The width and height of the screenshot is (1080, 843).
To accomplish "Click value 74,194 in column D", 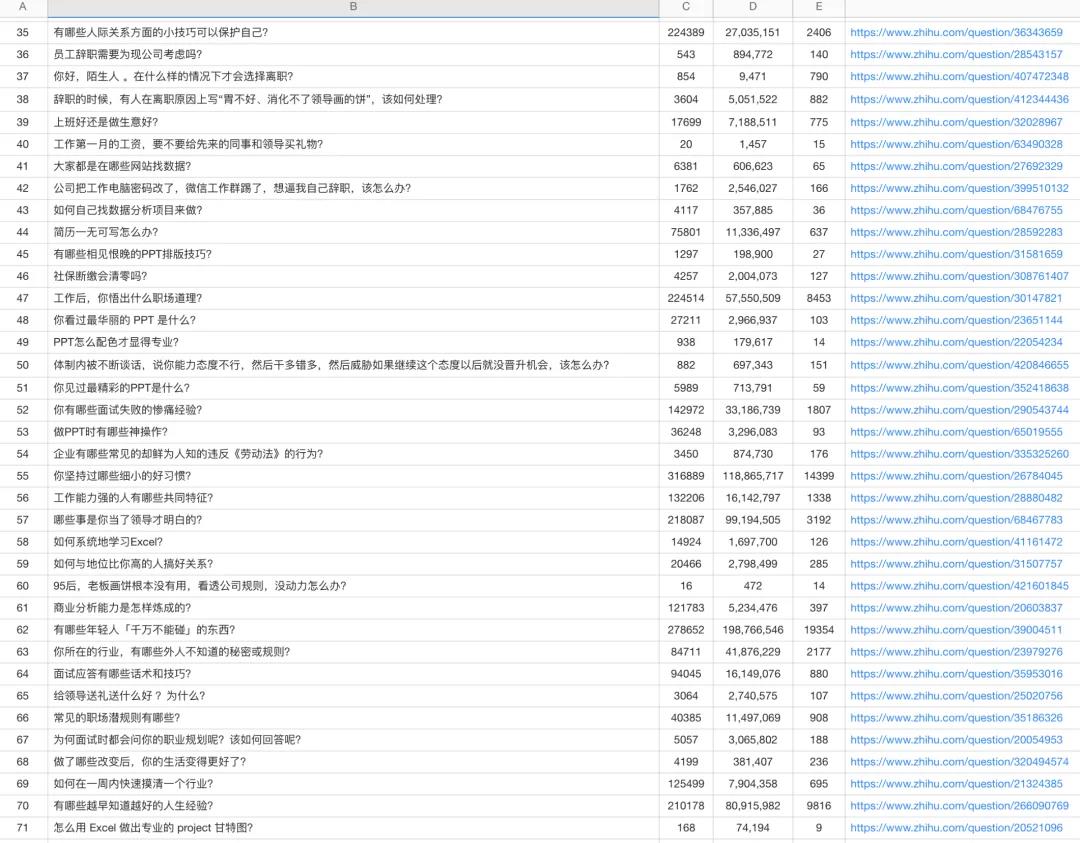I will tap(752, 828).
